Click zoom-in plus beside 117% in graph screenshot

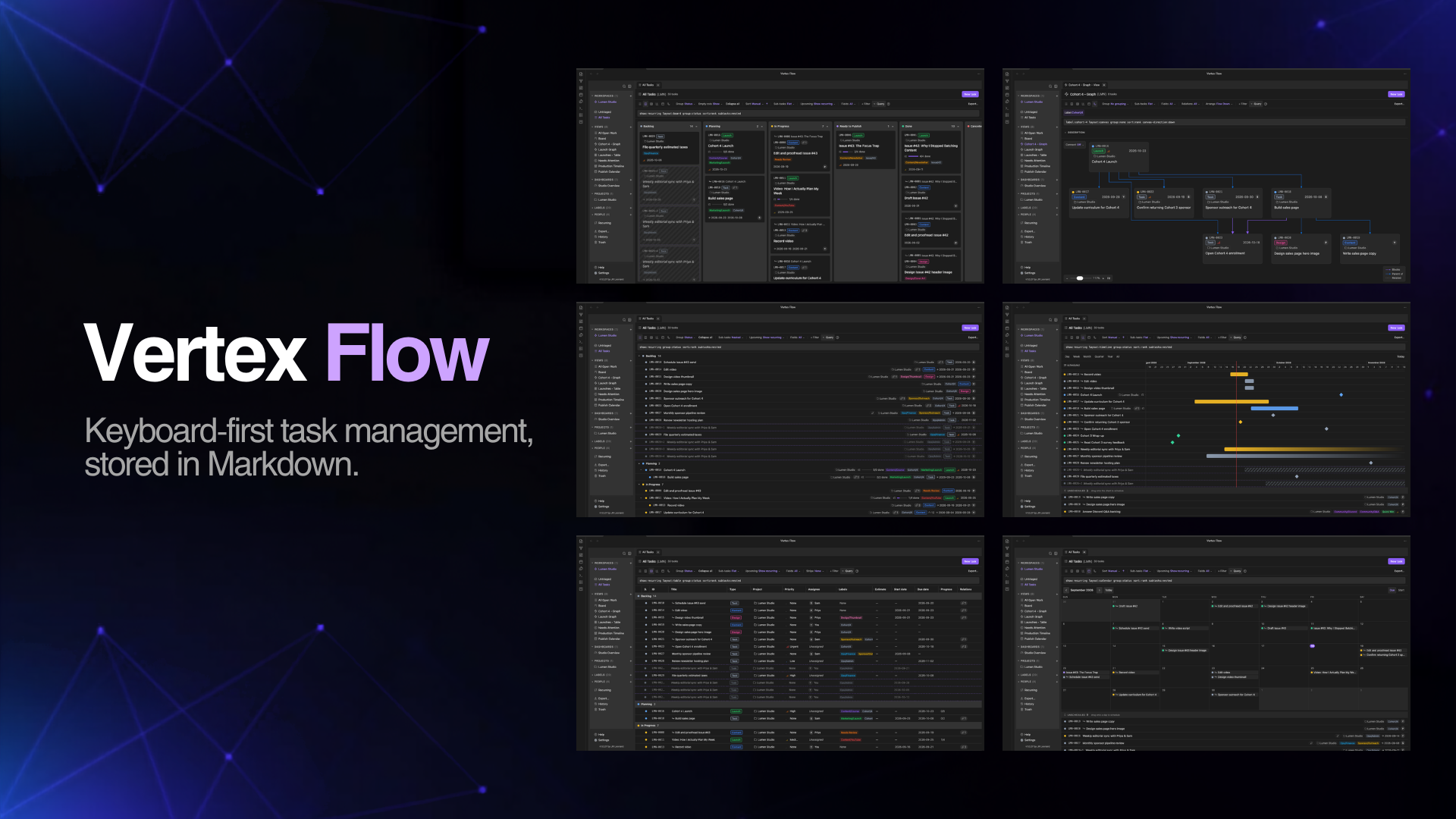[x=1103, y=278]
